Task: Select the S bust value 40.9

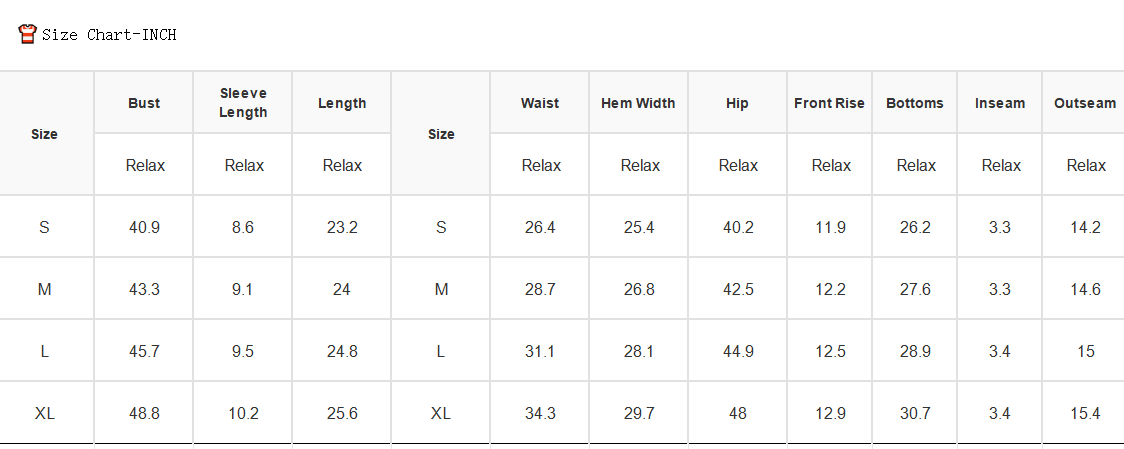Action: (x=144, y=227)
